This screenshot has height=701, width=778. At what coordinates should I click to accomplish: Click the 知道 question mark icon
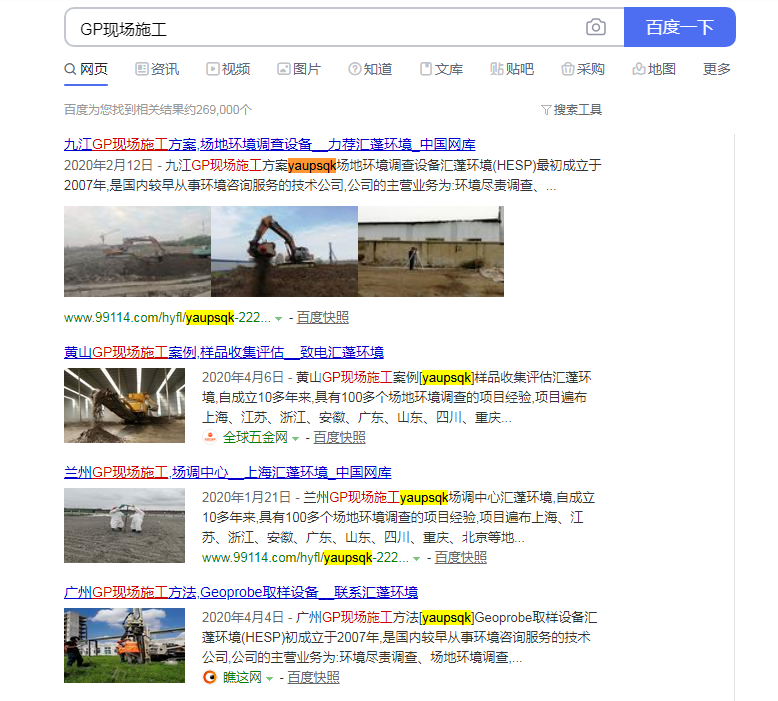[354, 69]
